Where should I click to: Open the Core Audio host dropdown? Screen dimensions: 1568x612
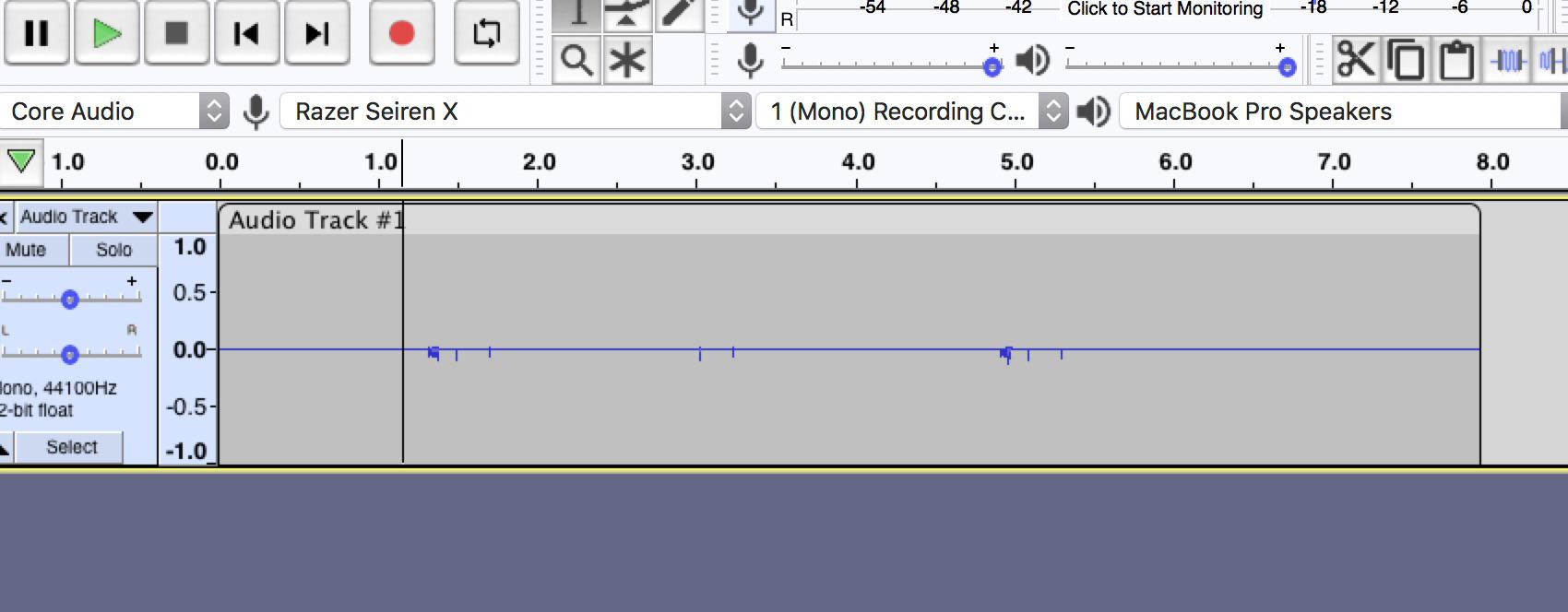(114, 112)
